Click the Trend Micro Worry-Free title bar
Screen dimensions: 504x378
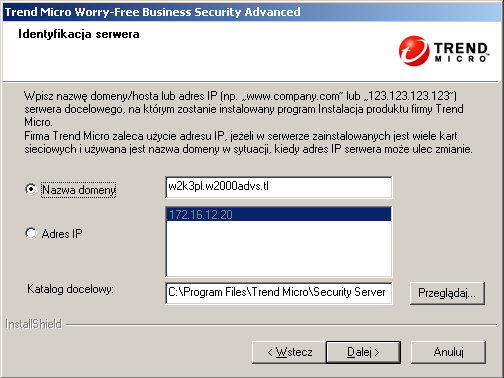pyautogui.click(x=252, y=12)
